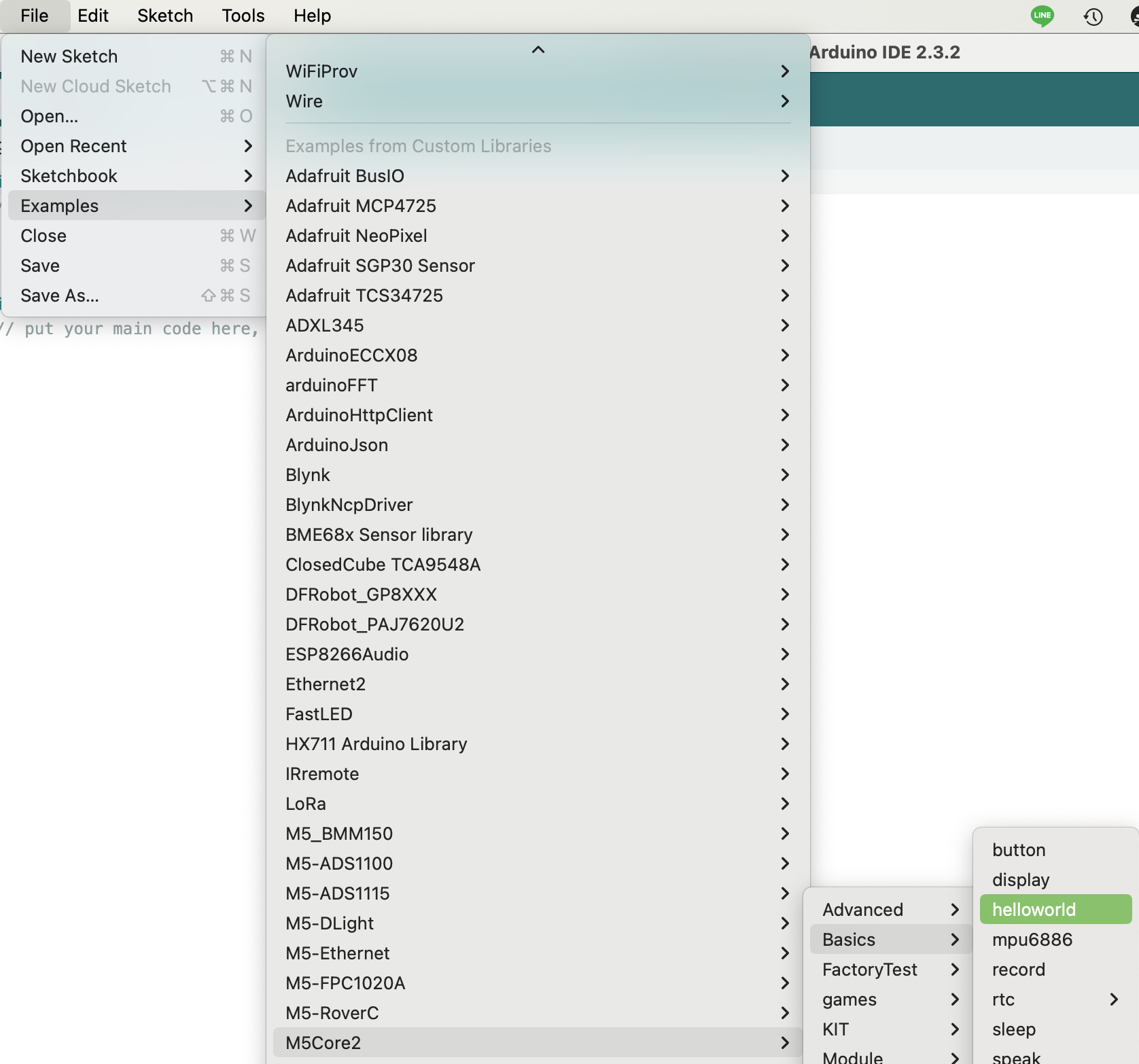Open the Help menu
Image resolution: width=1139 pixels, height=1064 pixels.
[x=313, y=16]
